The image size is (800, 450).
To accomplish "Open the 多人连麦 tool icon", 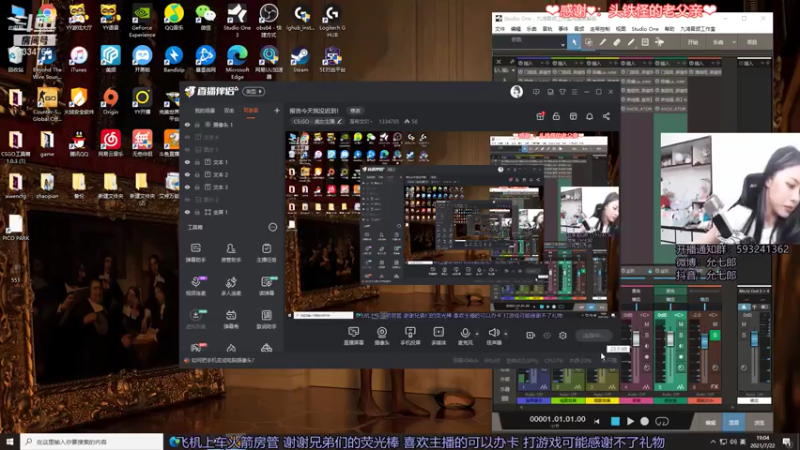I will point(231,286).
